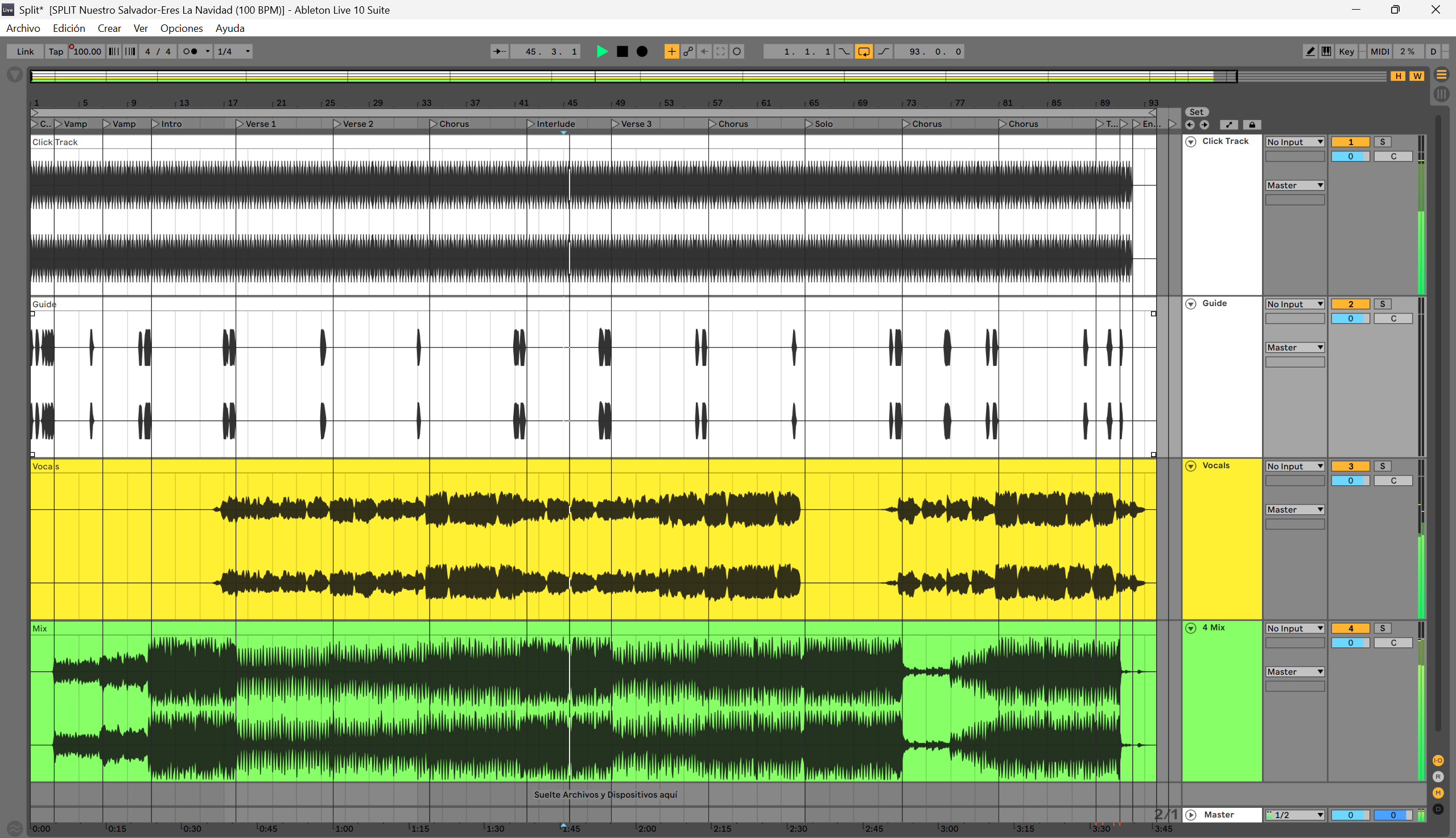Toggle the Loop switch in transport

click(x=863, y=52)
